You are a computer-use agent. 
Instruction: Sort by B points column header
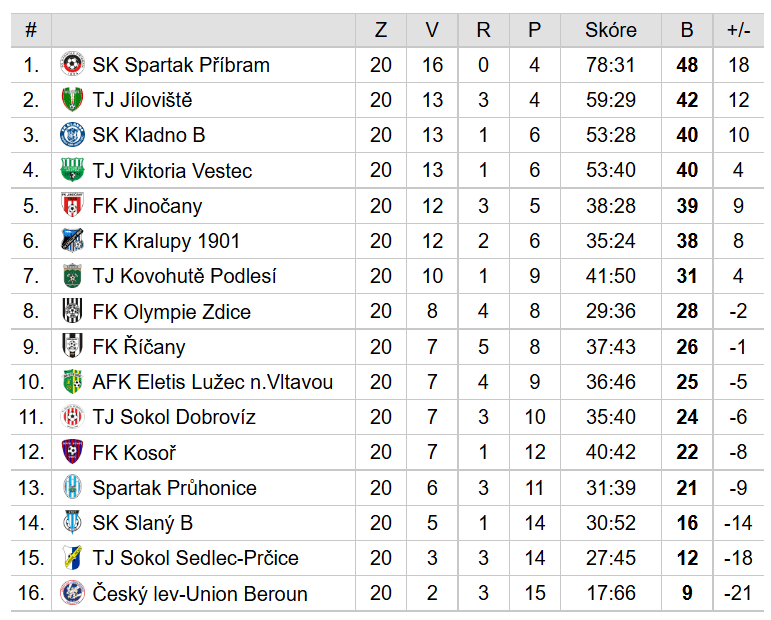(687, 30)
